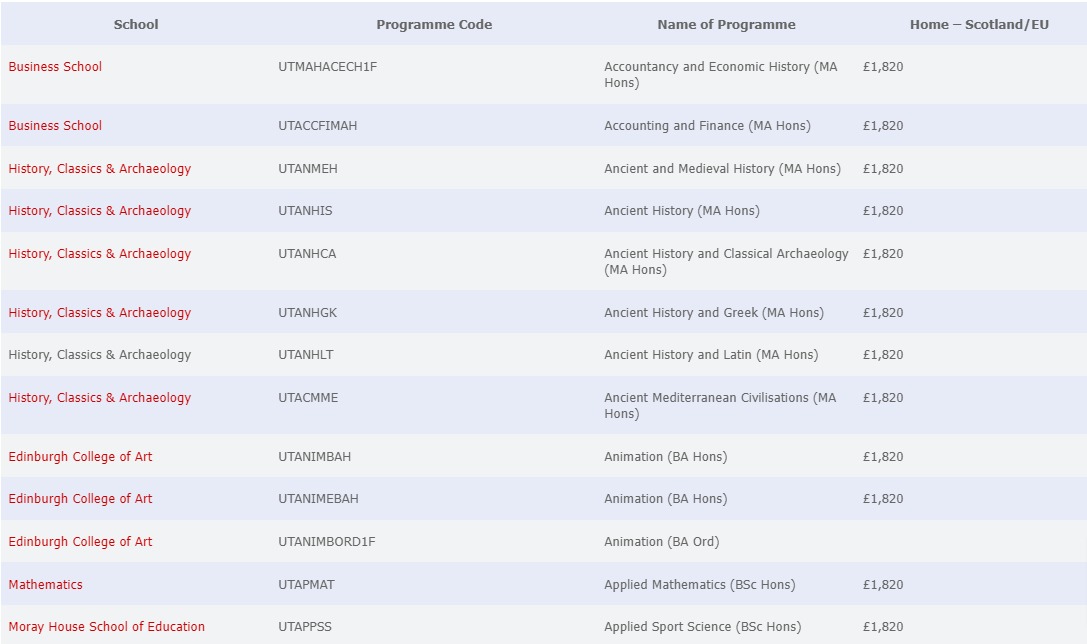This screenshot has width=1087, height=644.
Task: Open the Mathematics school link
Action: pyautogui.click(x=45, y=585)
